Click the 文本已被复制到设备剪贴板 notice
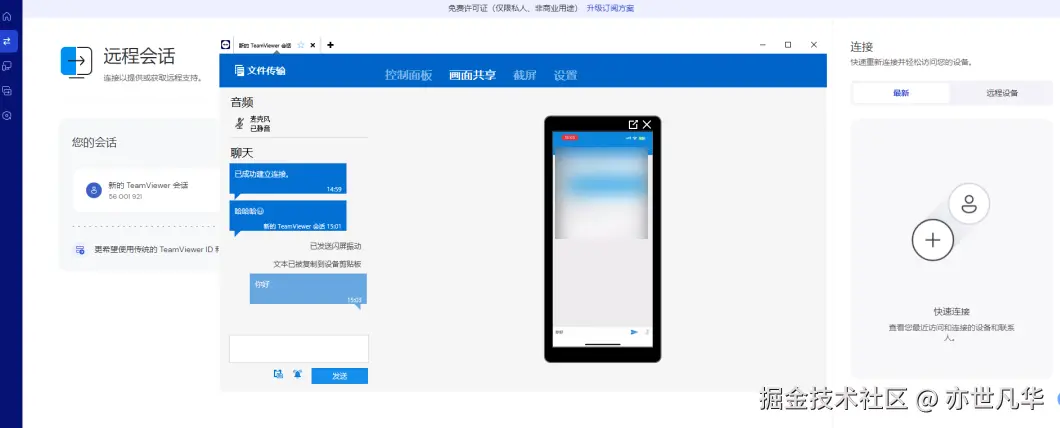1060x428 pixels. [x=317, y=264]
